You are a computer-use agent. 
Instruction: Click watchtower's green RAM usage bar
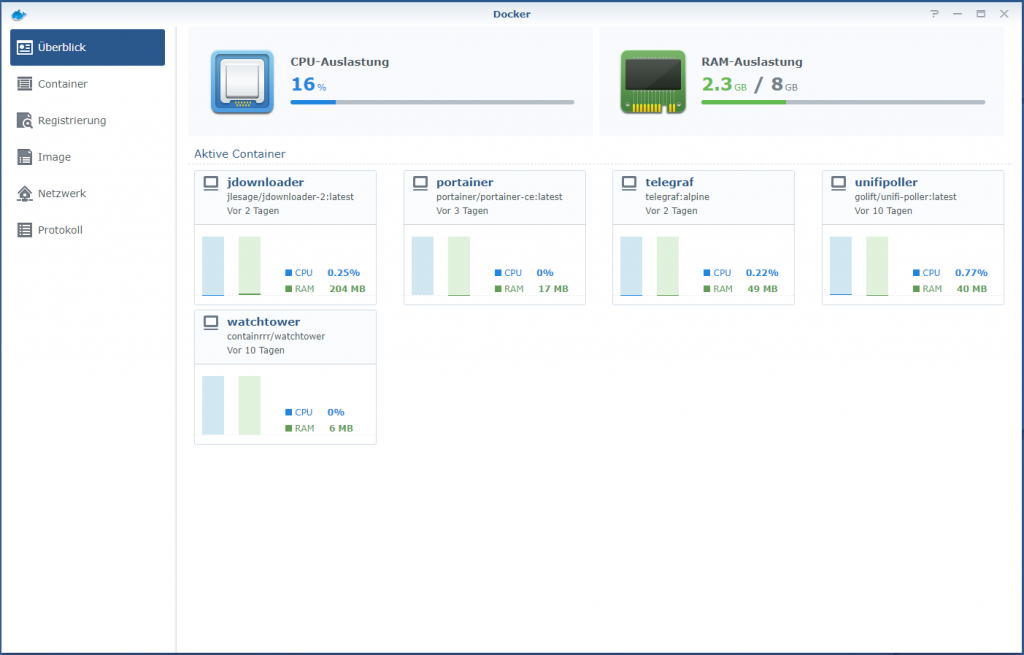[249, 406]
